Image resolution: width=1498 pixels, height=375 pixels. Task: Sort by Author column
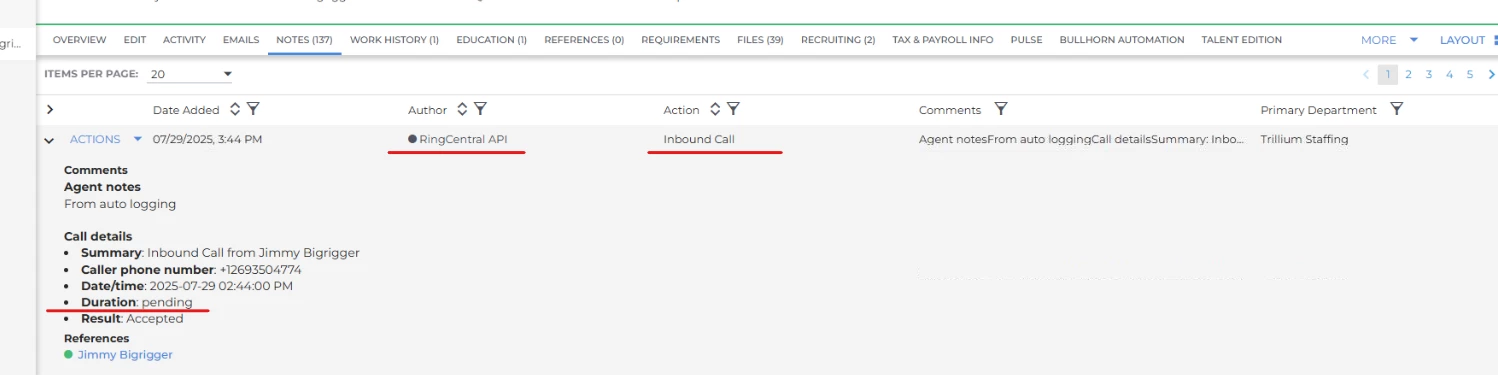(x=462, y=109)
